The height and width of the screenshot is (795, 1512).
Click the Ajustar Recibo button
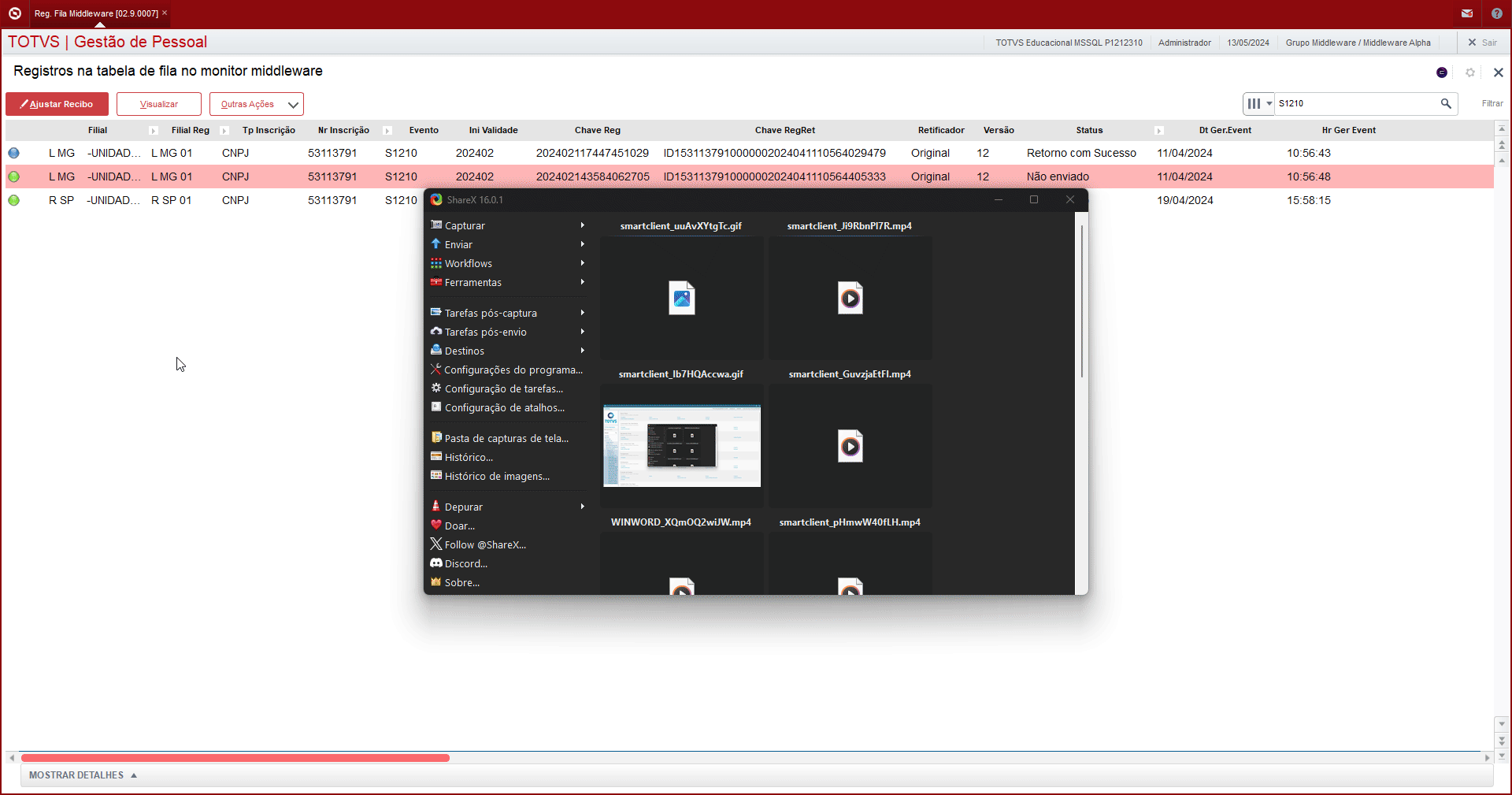(57, 104)
